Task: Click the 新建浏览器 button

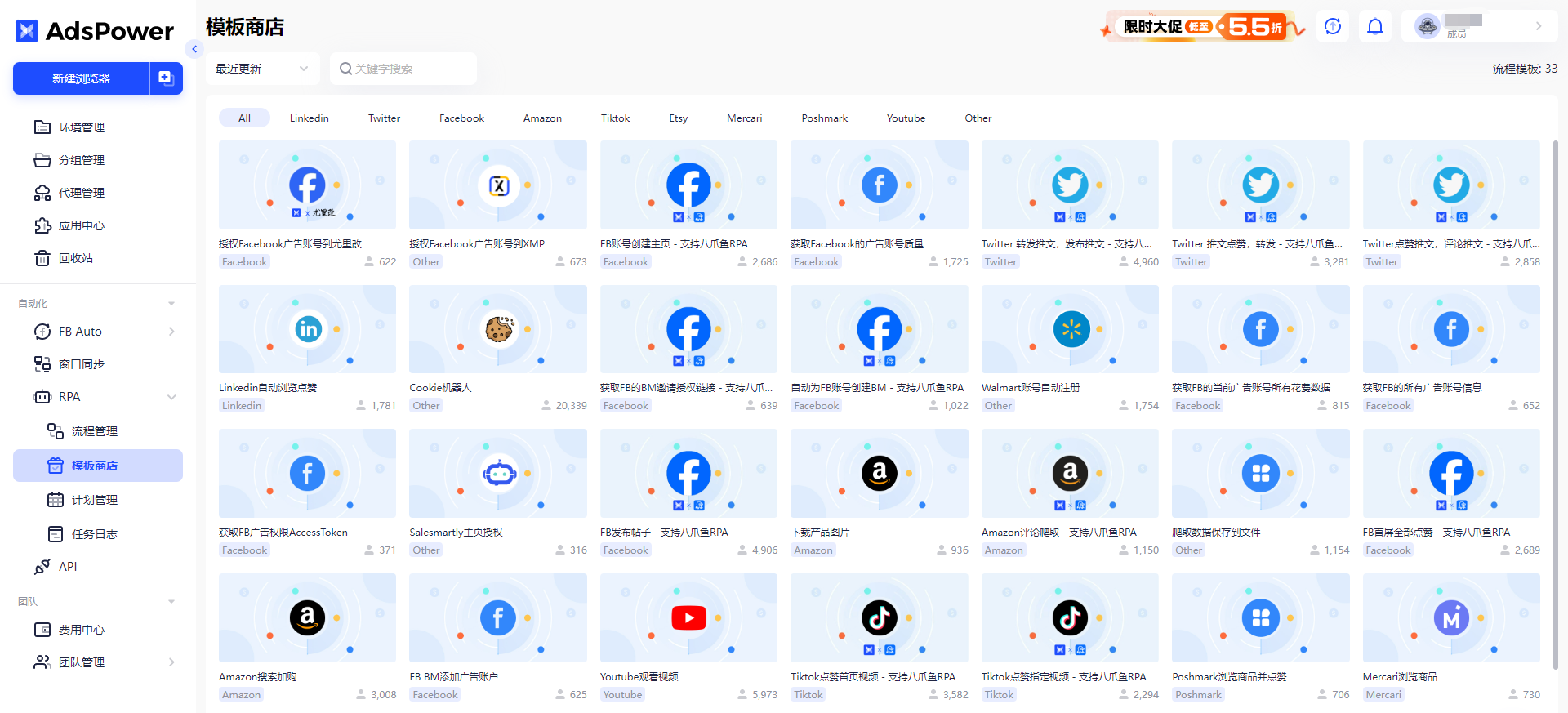Action: (81, 78)
